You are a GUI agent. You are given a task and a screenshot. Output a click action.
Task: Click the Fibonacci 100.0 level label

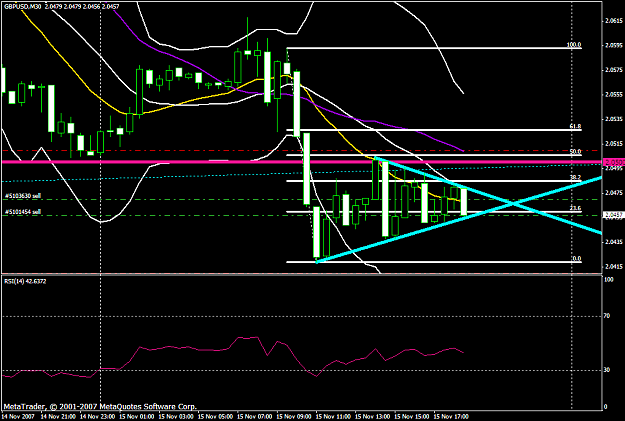(x=574, y=45)
